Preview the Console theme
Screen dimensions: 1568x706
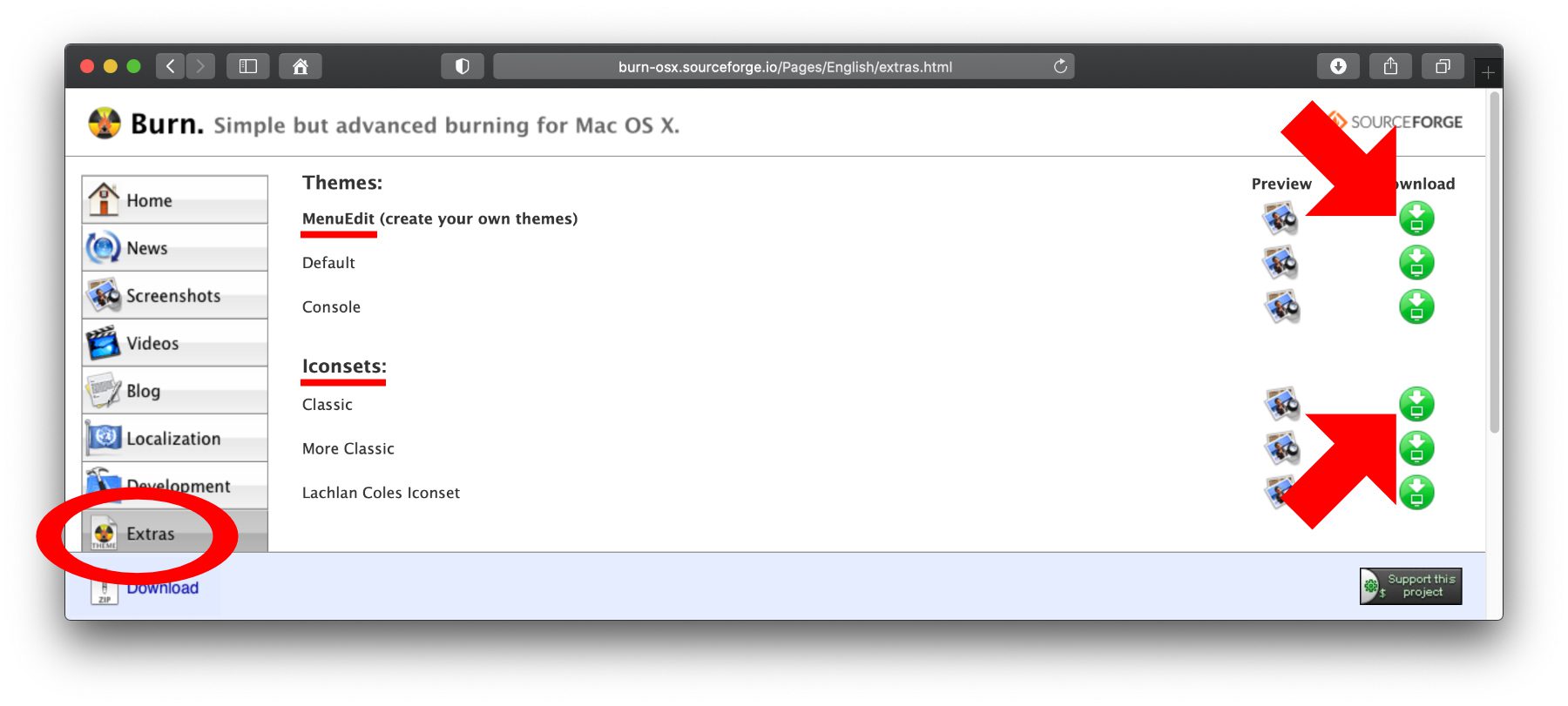click(1281, 307)
